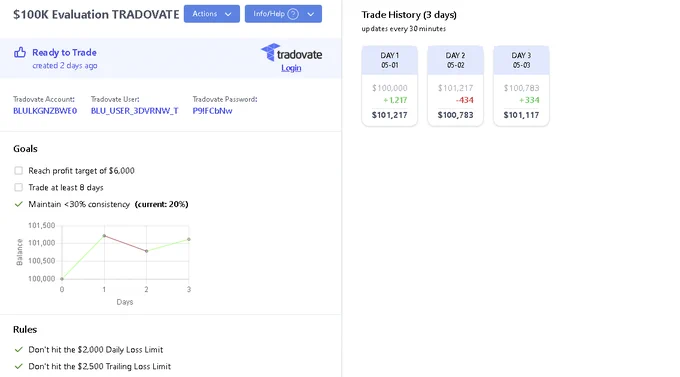Image resolution: width=680 pixels, height=377 pixels.
Task: Click the day 0 starting point on chart
Action: [62, 279]
